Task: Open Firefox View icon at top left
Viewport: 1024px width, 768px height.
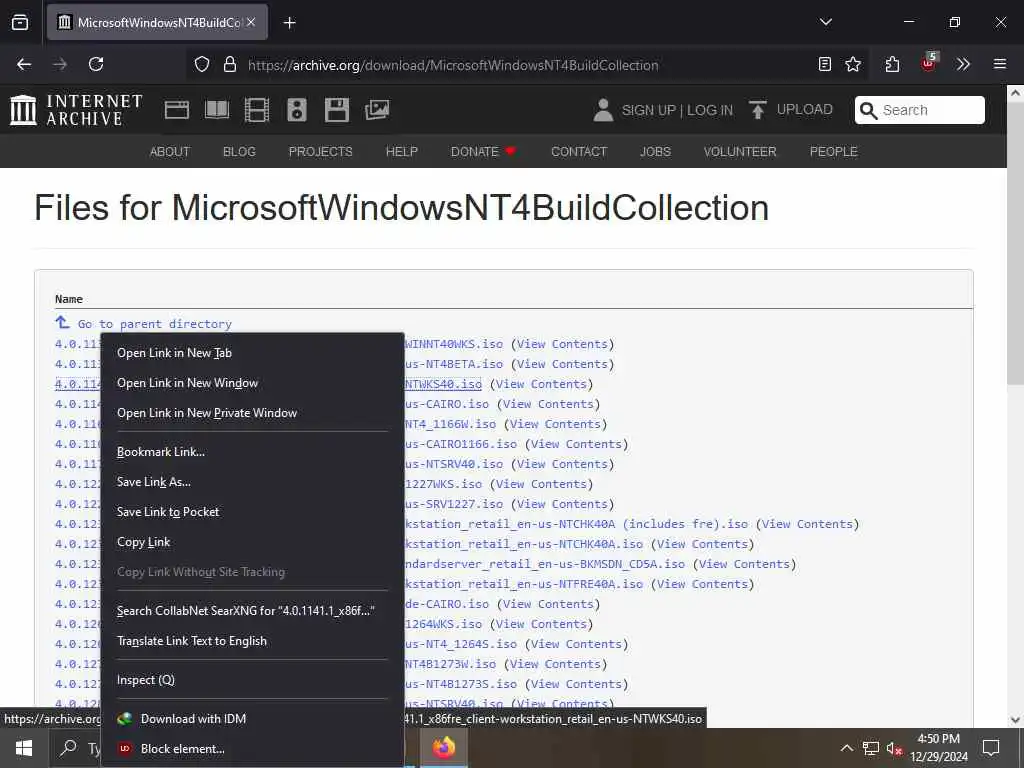Action: click(x=20, y=22)
